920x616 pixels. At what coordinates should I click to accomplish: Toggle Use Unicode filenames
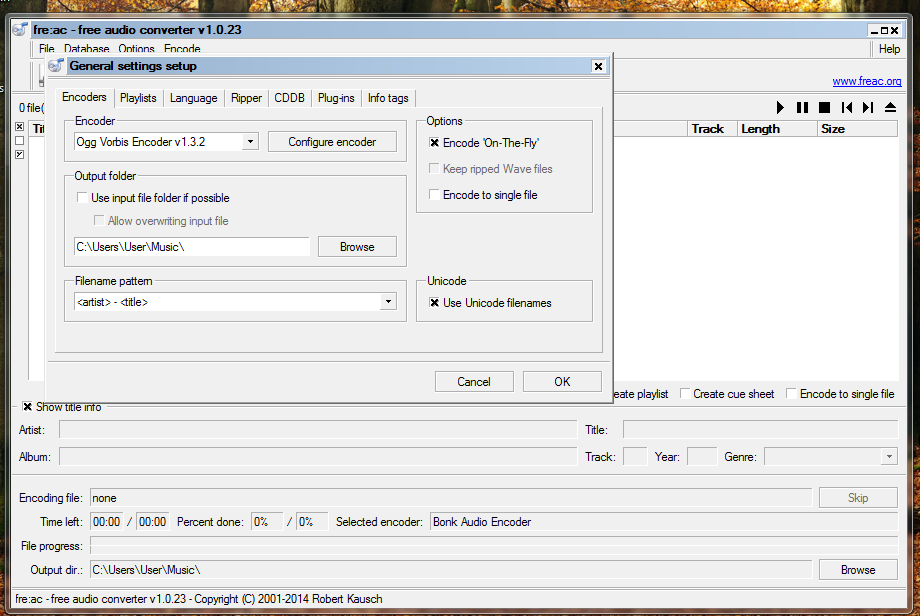click(434, 303)
